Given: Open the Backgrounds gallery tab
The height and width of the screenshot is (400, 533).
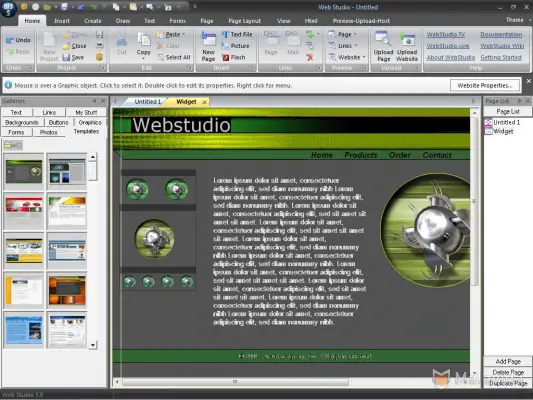Looking at the screenshot, I should point(22,122).
